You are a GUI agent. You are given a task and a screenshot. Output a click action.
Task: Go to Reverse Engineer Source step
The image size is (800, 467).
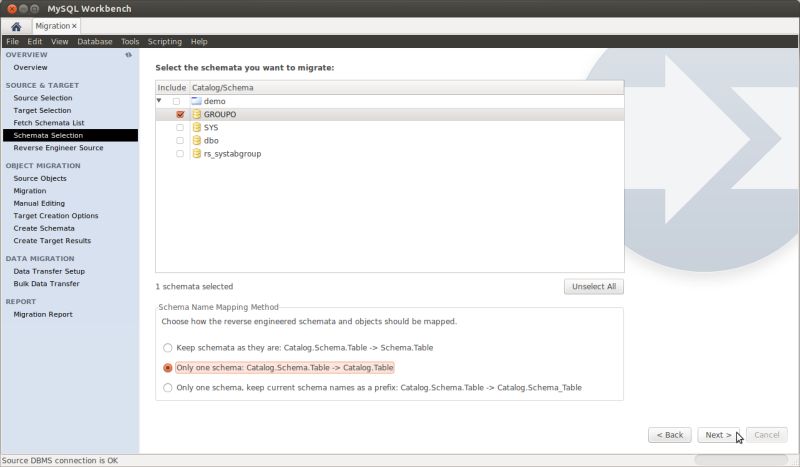click(x=58, y=148)
